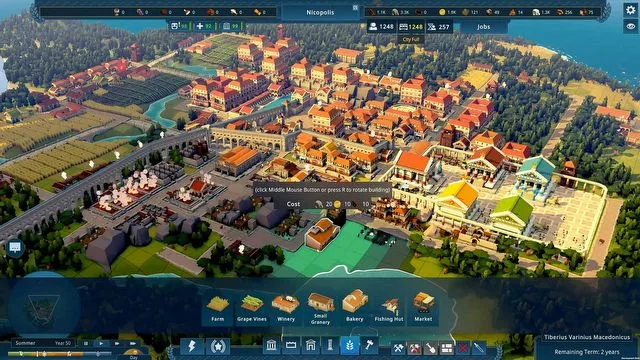Viewport: 640px width, 360px height.
Task: Select the crossed hammers build tool
Action: click(x=398, y=348)
